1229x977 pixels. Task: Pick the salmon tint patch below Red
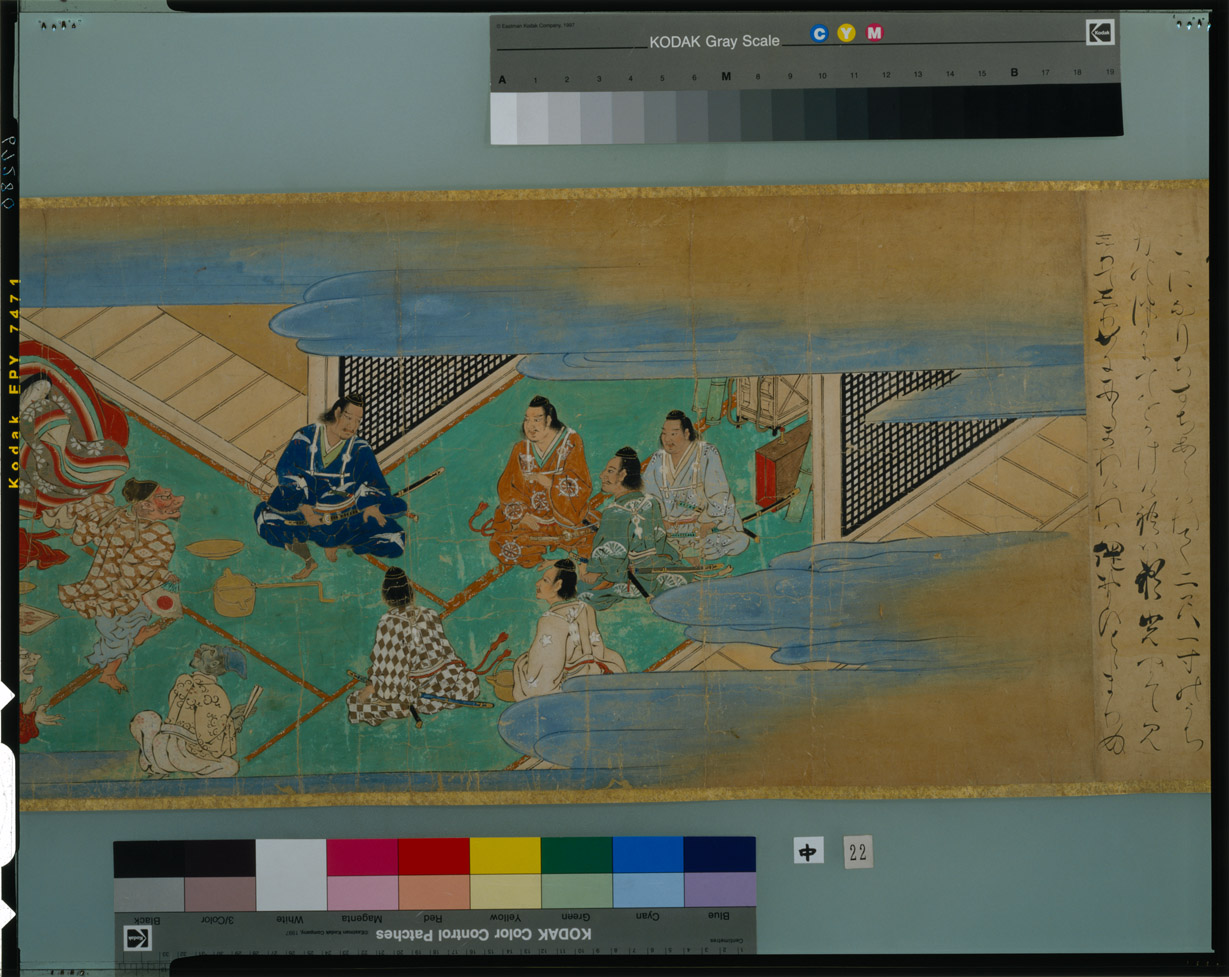pyautogui.click(x=434, y=892)
